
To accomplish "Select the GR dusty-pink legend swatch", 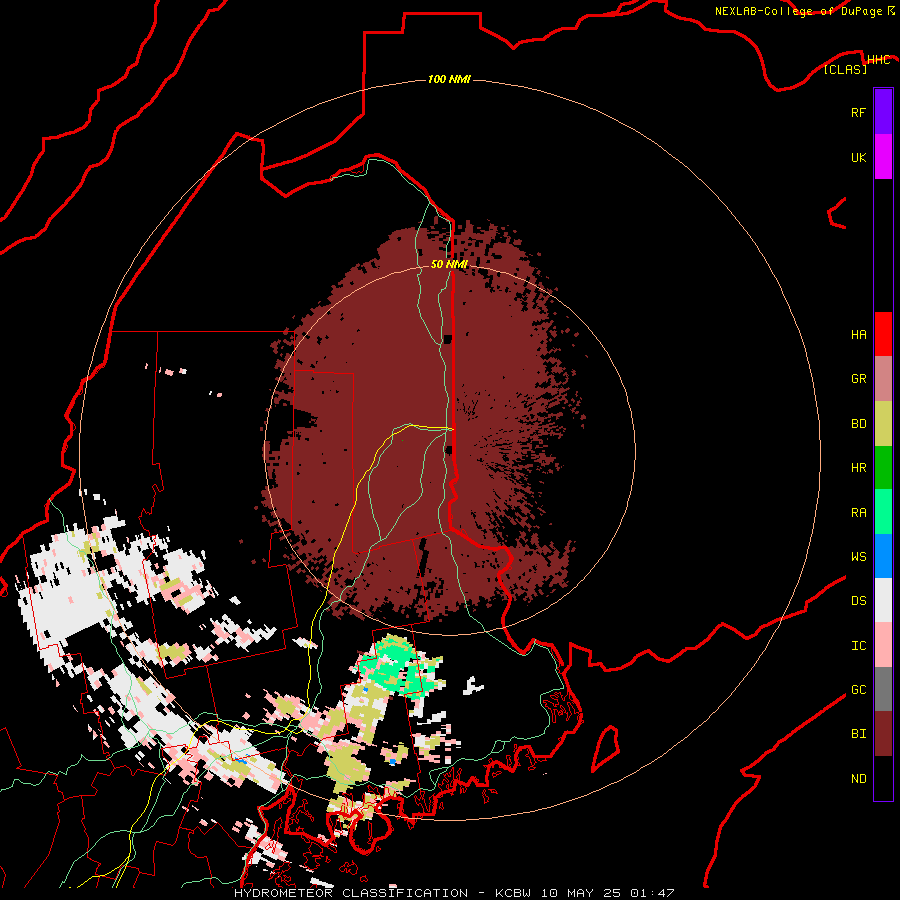I will [883, 379].
